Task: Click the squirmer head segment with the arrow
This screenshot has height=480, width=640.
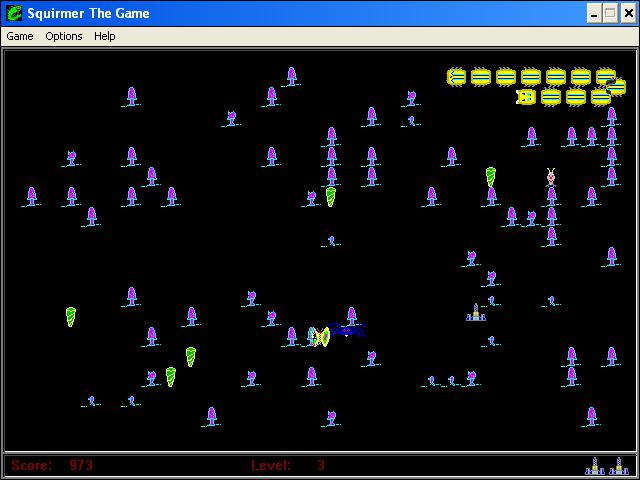Action: click(x=456, y=77)
